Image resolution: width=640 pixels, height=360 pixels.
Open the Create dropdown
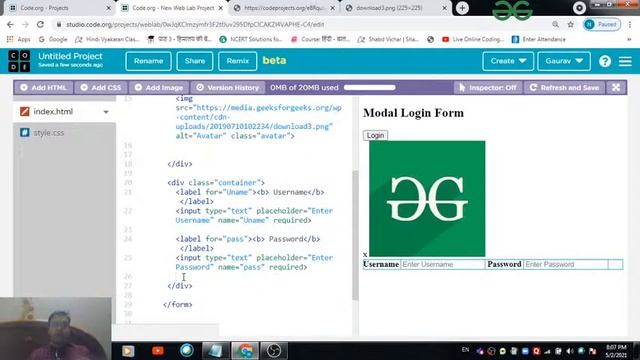pos(508,61)
